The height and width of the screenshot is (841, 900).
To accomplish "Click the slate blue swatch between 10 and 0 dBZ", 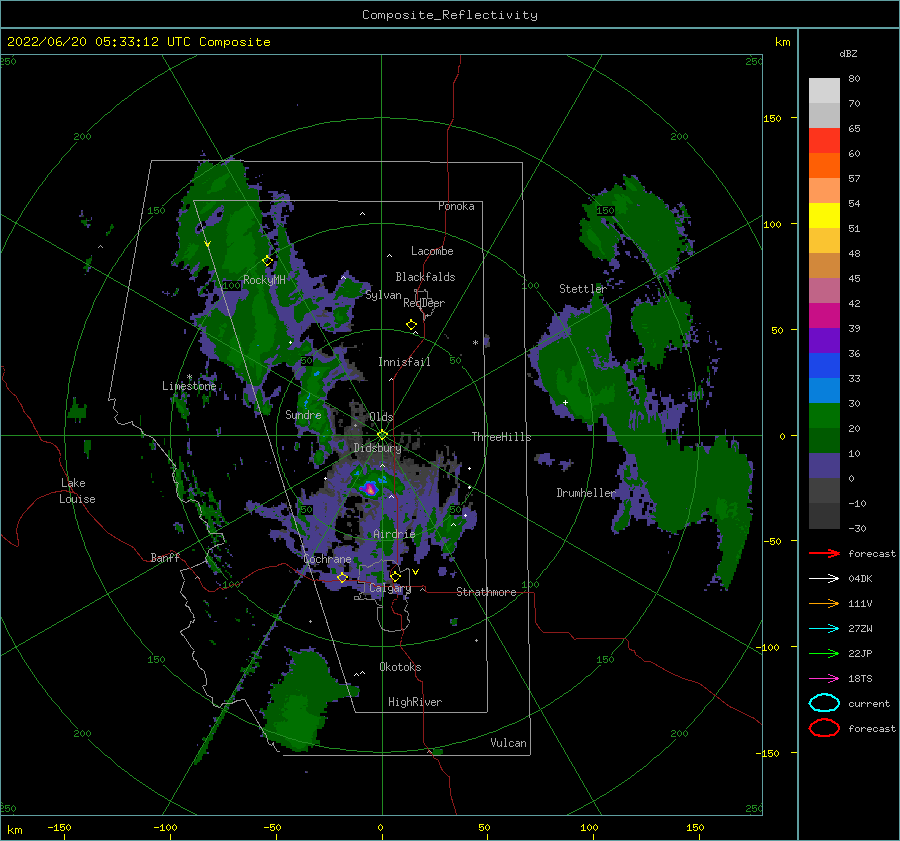I will [x=824, y=466].
